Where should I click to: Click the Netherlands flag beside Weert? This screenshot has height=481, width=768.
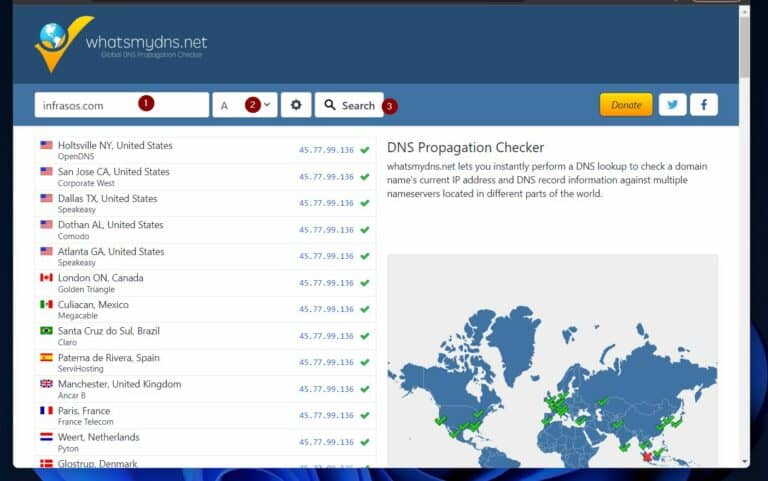click(x=47, y=436)
